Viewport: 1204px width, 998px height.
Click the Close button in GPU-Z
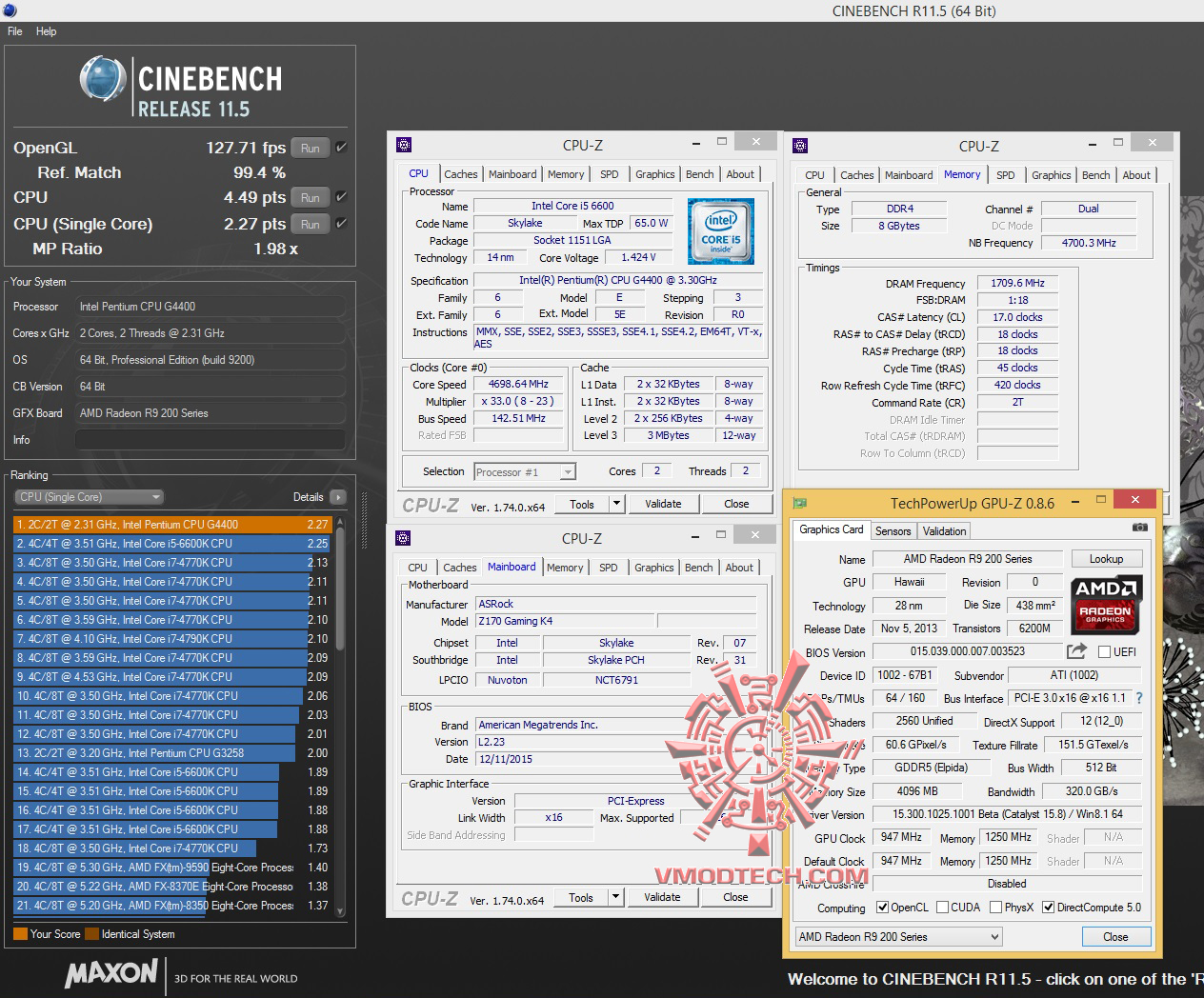[x=1115, y=937]
